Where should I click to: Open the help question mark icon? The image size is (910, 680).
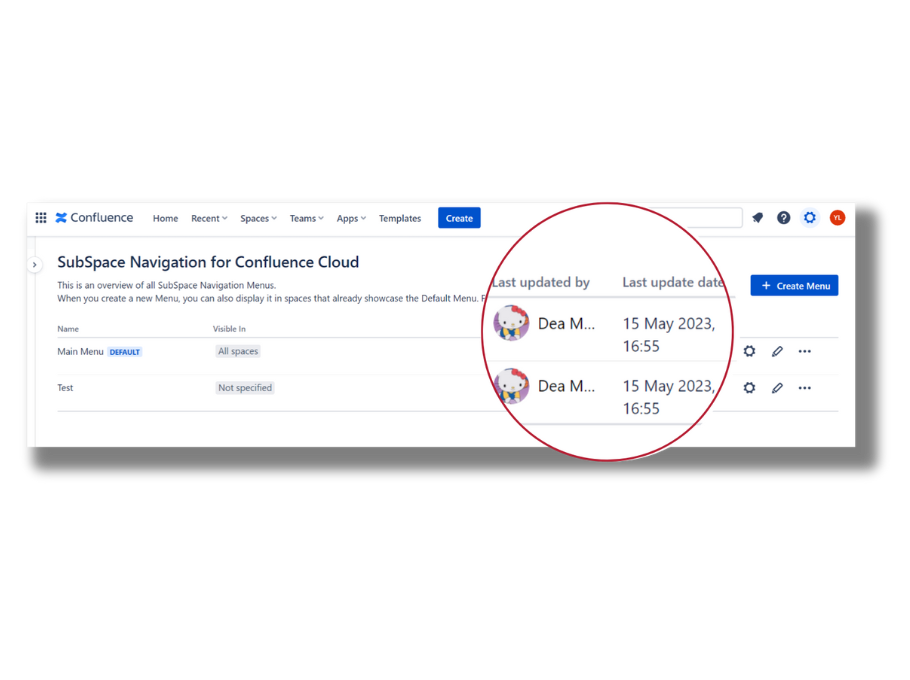tap(783, 218)
